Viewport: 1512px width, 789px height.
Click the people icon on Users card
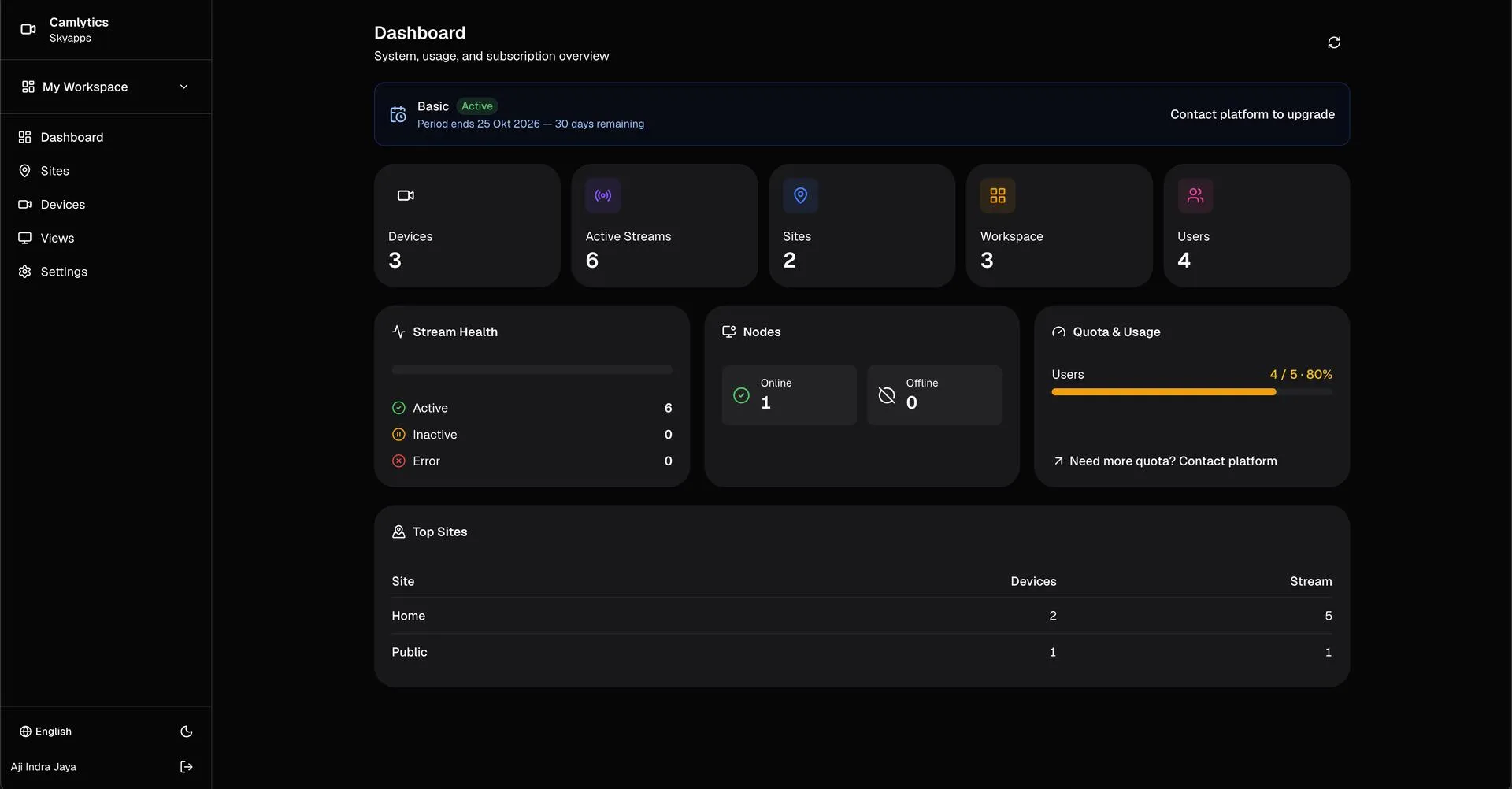tap(1195, 195)
